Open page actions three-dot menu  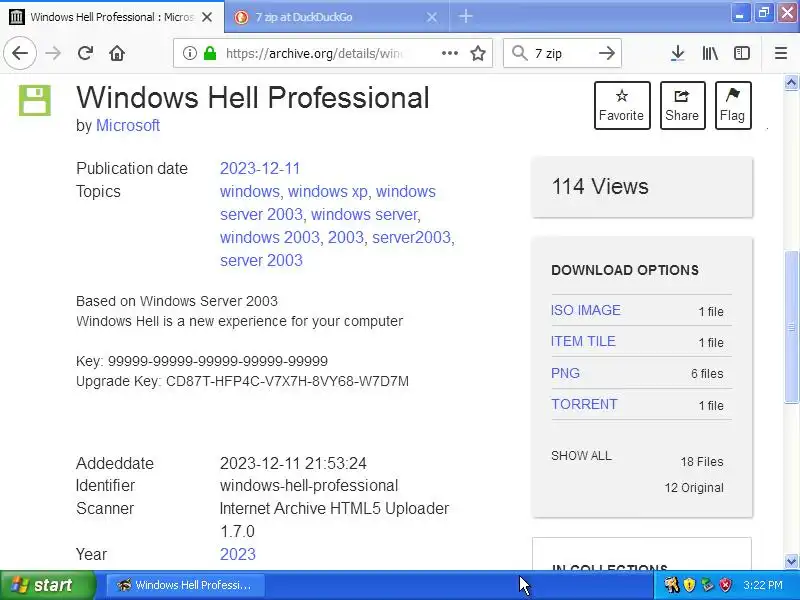pyautogui.click(x=449, y=53)
